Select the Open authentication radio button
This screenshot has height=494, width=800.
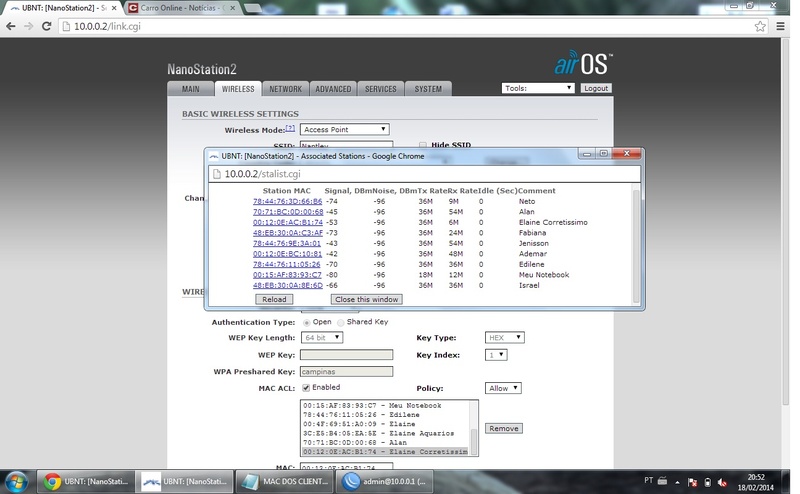point(307,323)
